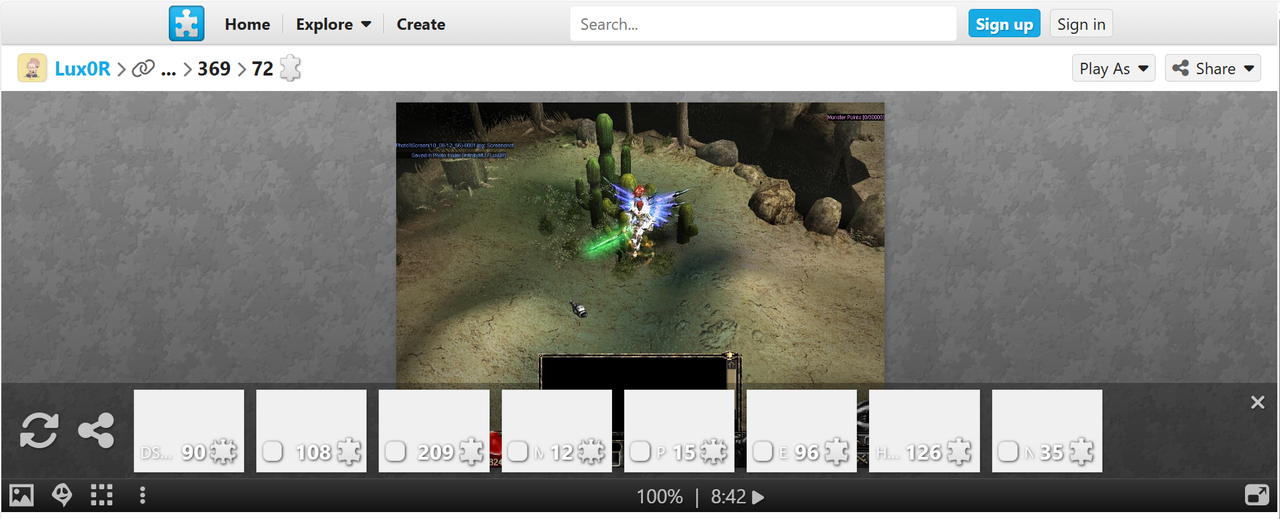The image size is (1280, 519).
Task: Toggle the checkbox on the 209-piece puzzle
Action: (x=395, y=452)
